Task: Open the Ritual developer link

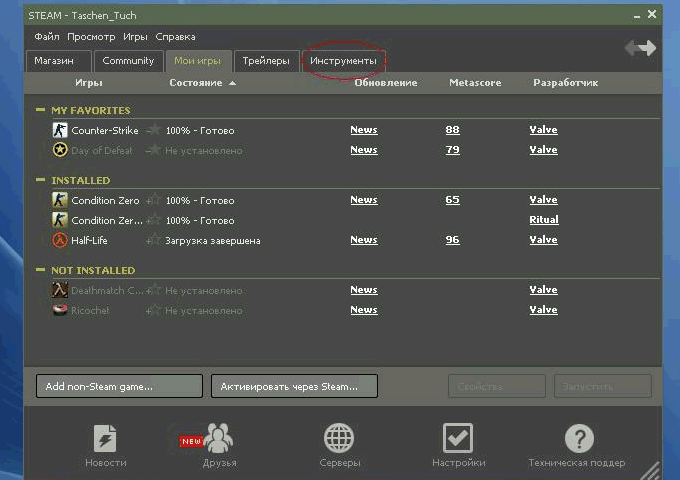Action: [544, 219]
